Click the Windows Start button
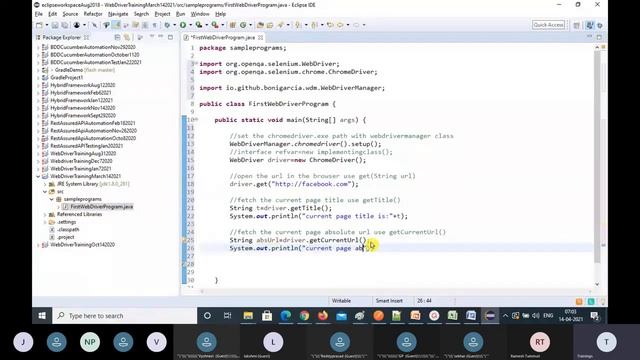Image resolution: width=640 pixels, height=360 pixels. (42, 316)
